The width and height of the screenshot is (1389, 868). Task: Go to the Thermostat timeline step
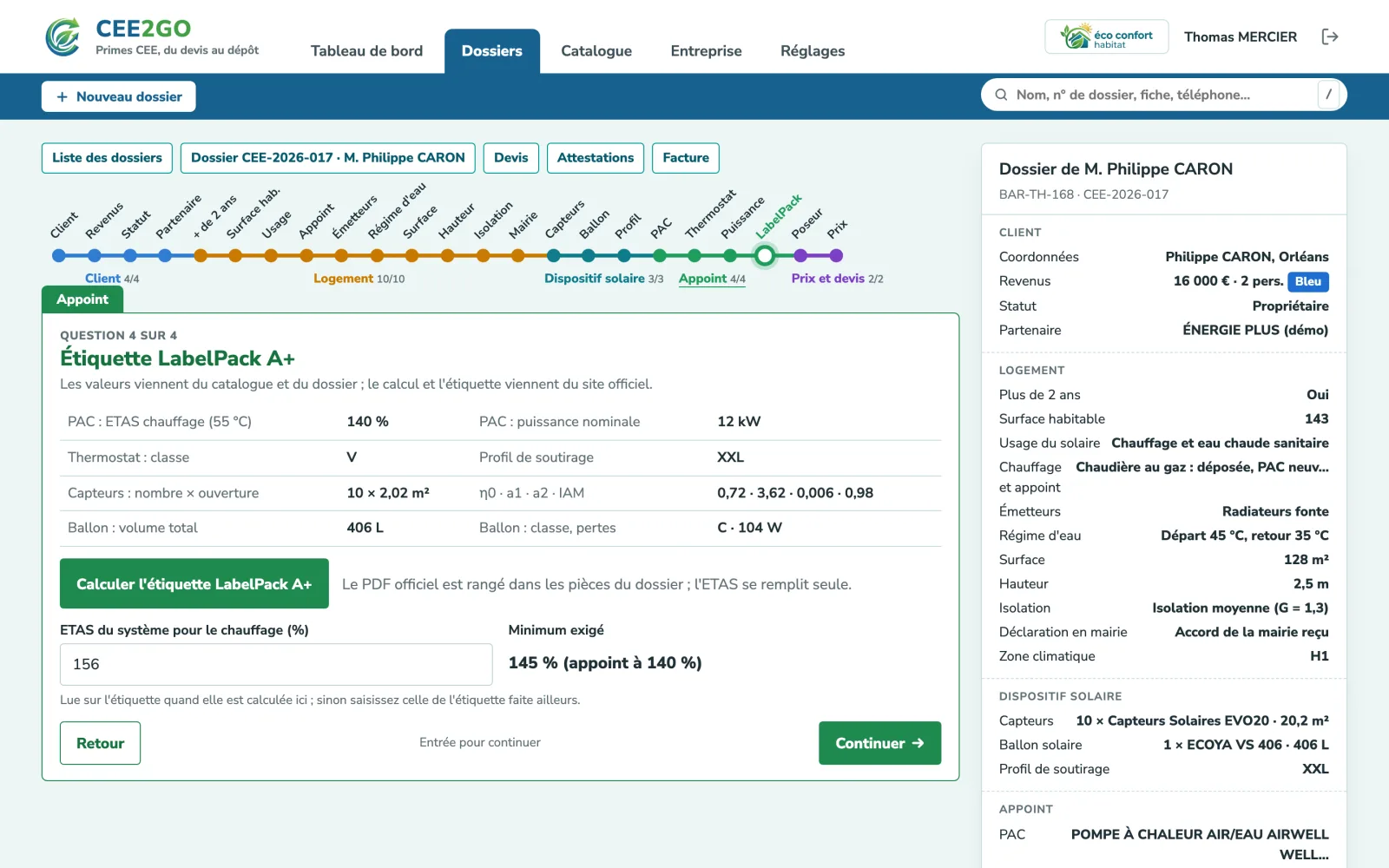694,255
